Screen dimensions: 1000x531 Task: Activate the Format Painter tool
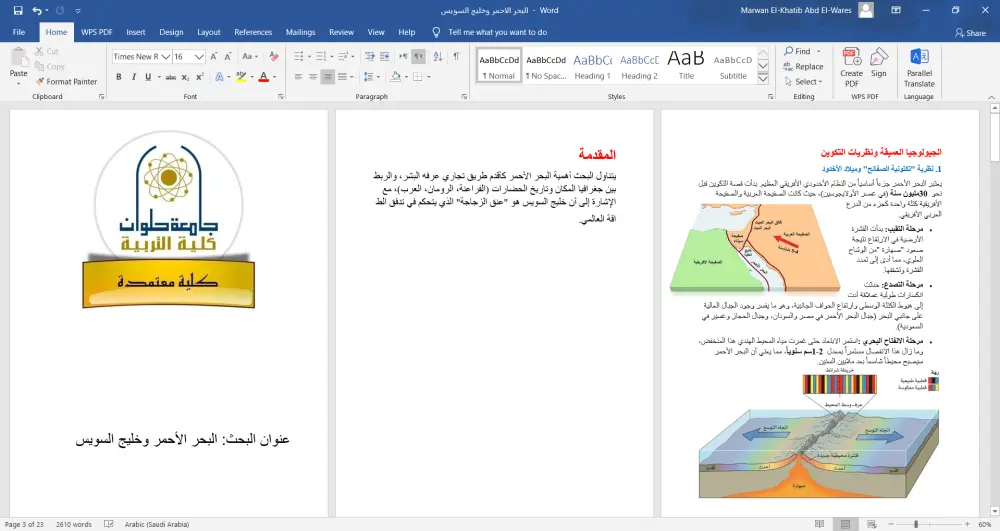tap(66, 82)
